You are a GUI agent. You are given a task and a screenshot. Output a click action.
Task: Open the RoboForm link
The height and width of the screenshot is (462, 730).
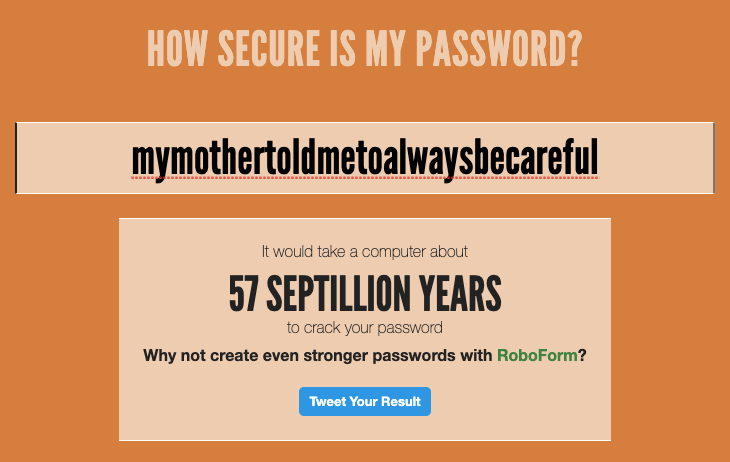(537, 355)
